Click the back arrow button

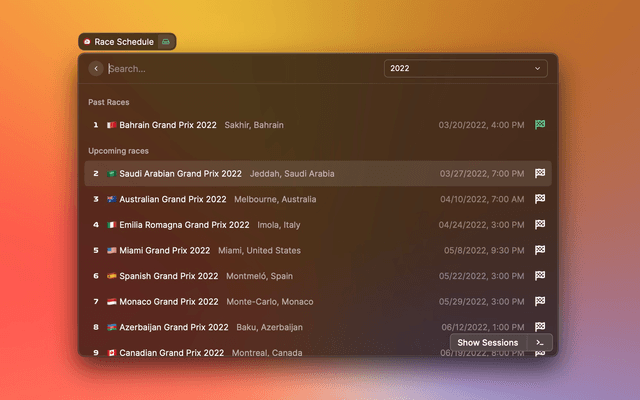96,68
